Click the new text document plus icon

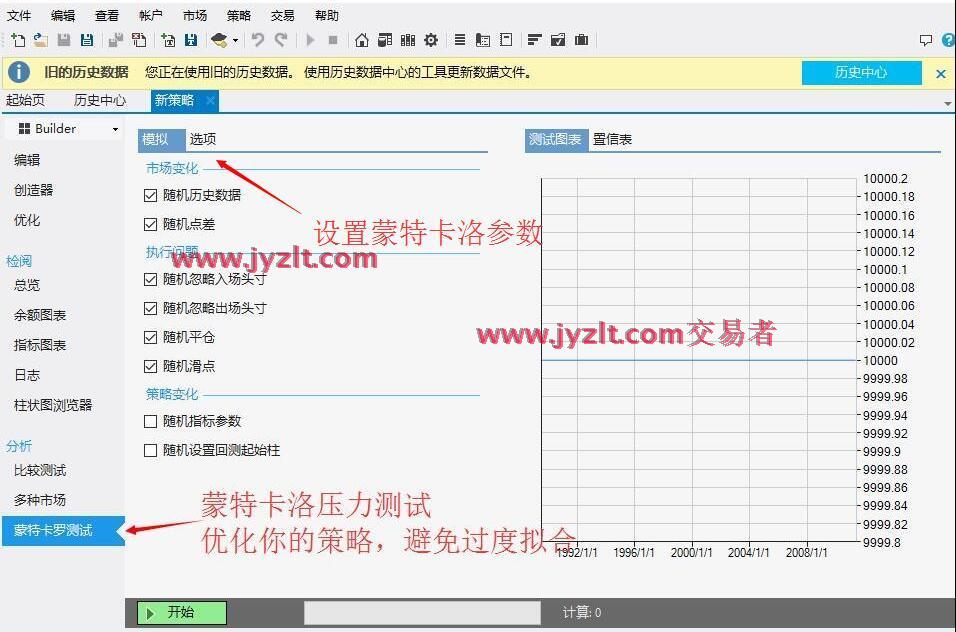point(168,40)
